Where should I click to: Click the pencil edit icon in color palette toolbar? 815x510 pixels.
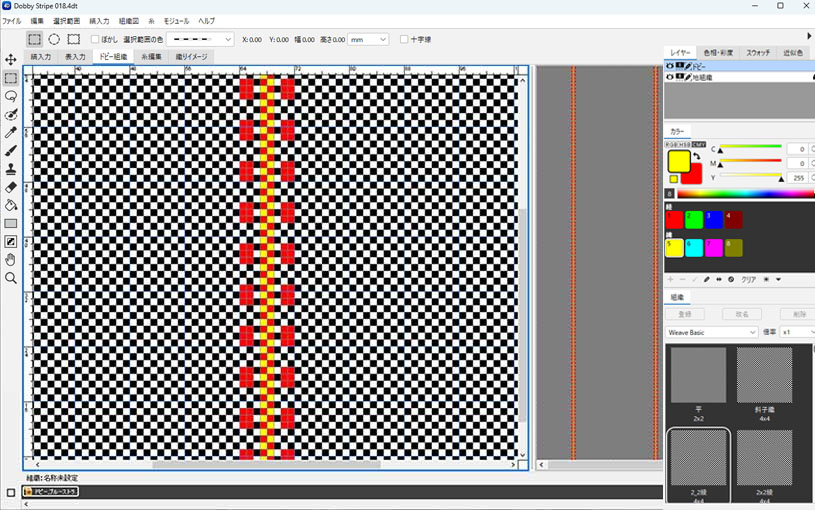(706, 280)
